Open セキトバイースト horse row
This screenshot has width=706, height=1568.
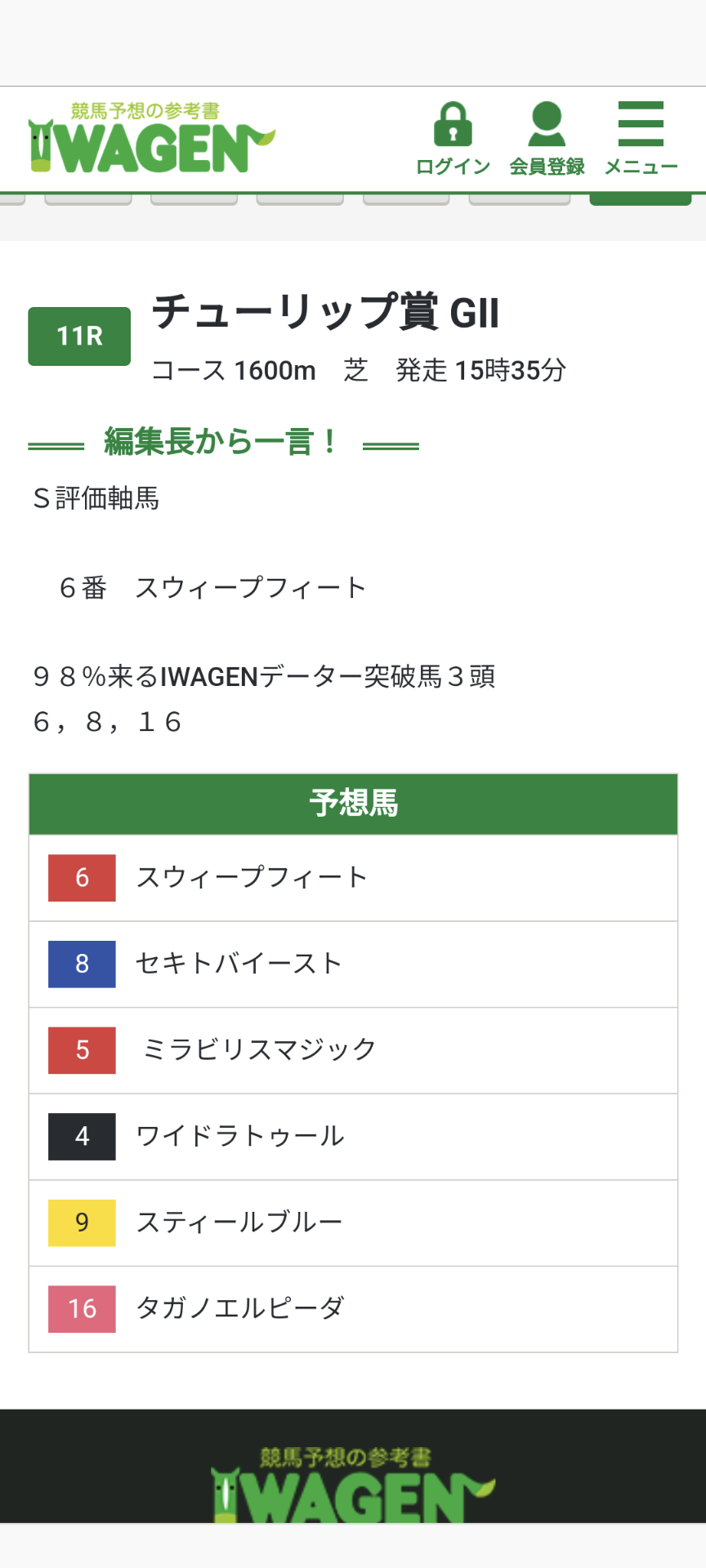[353, 964]
